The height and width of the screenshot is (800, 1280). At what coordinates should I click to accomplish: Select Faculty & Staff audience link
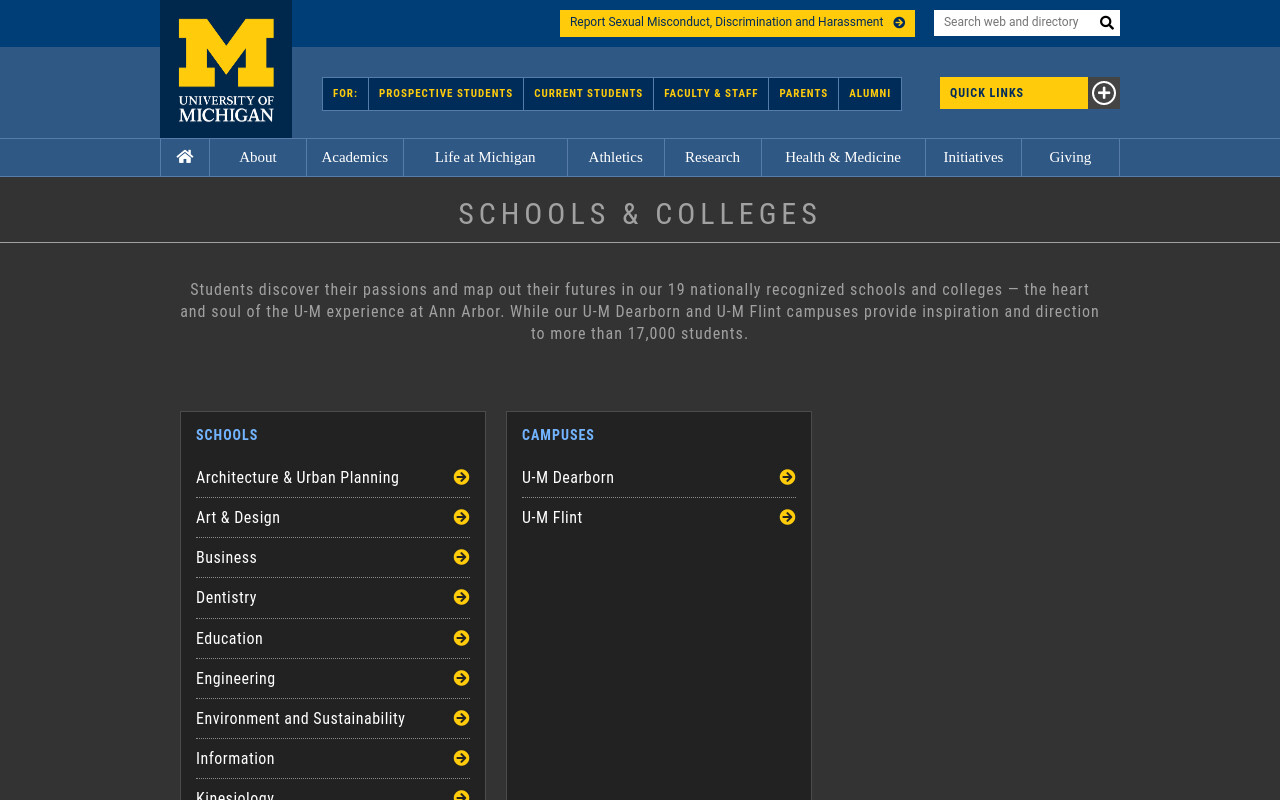coord(711,94)
